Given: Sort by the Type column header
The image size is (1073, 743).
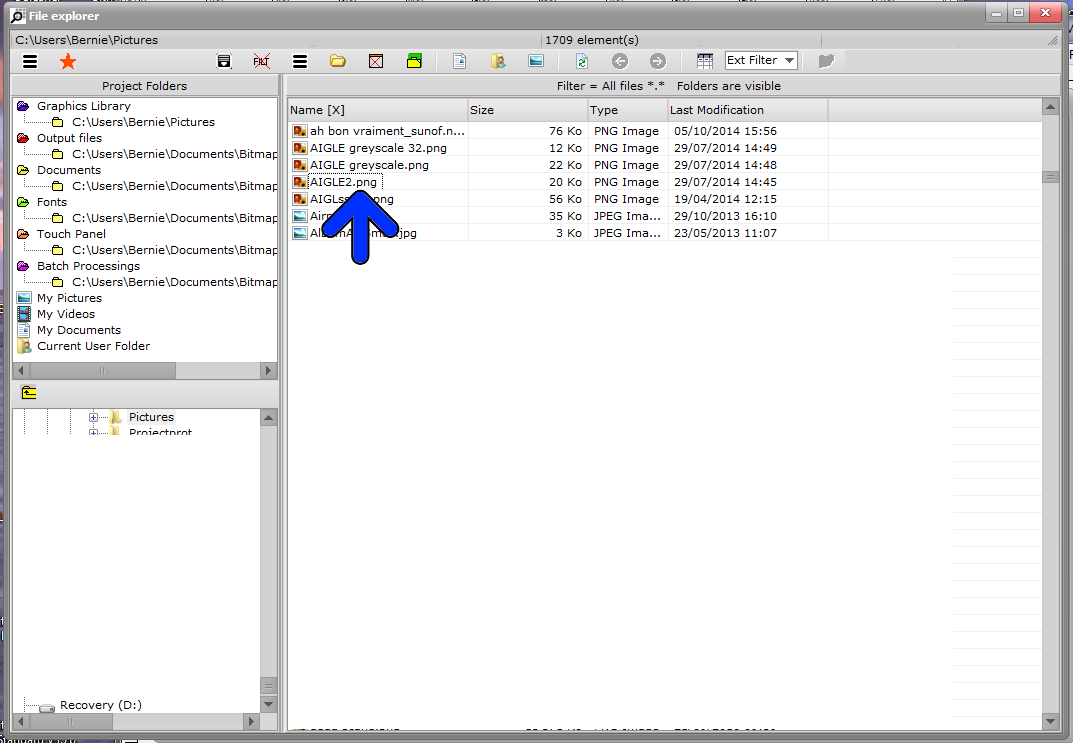Looking at the screenshot, I should 628,110.
